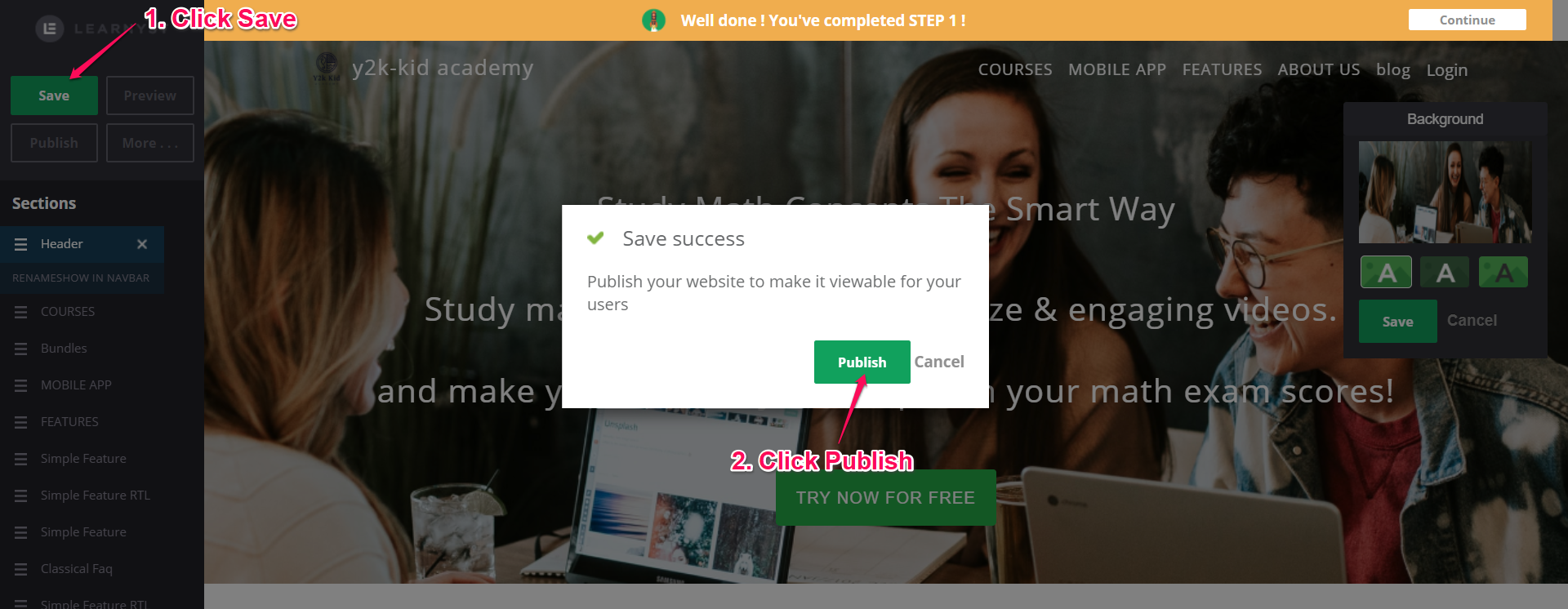This screenshot has height=609, width=1568.
Task: Click the hamburger icon next to COURSES section
Action: click(21, 312)
